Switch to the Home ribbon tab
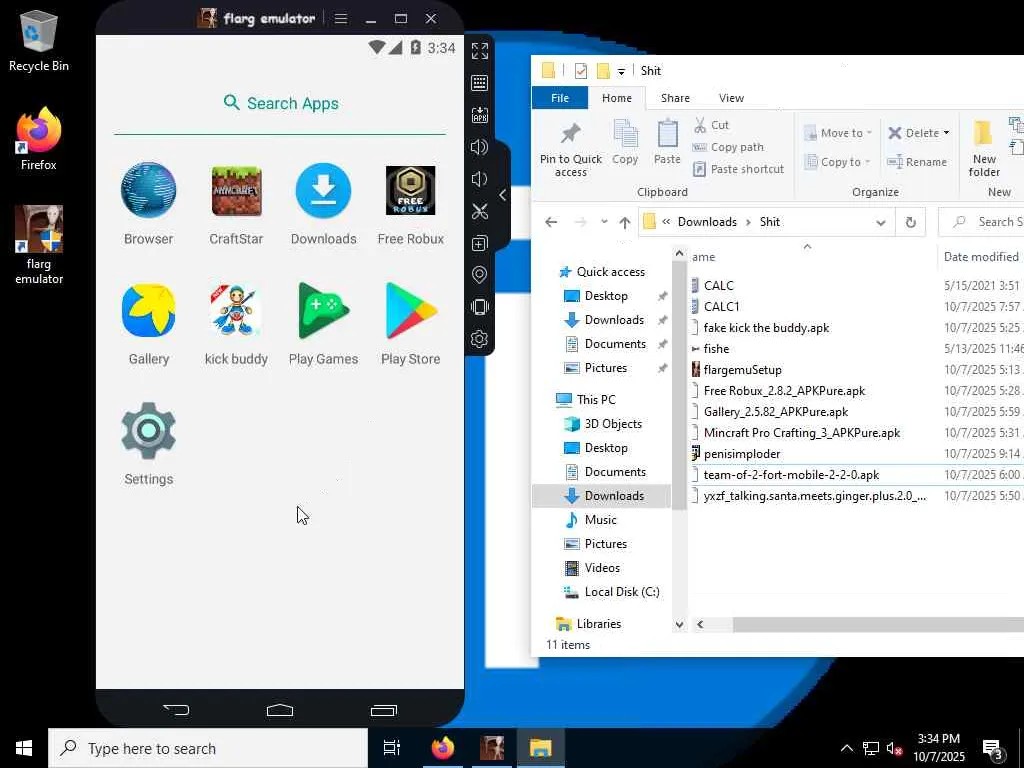1024x768 pixels. (616, 98)
